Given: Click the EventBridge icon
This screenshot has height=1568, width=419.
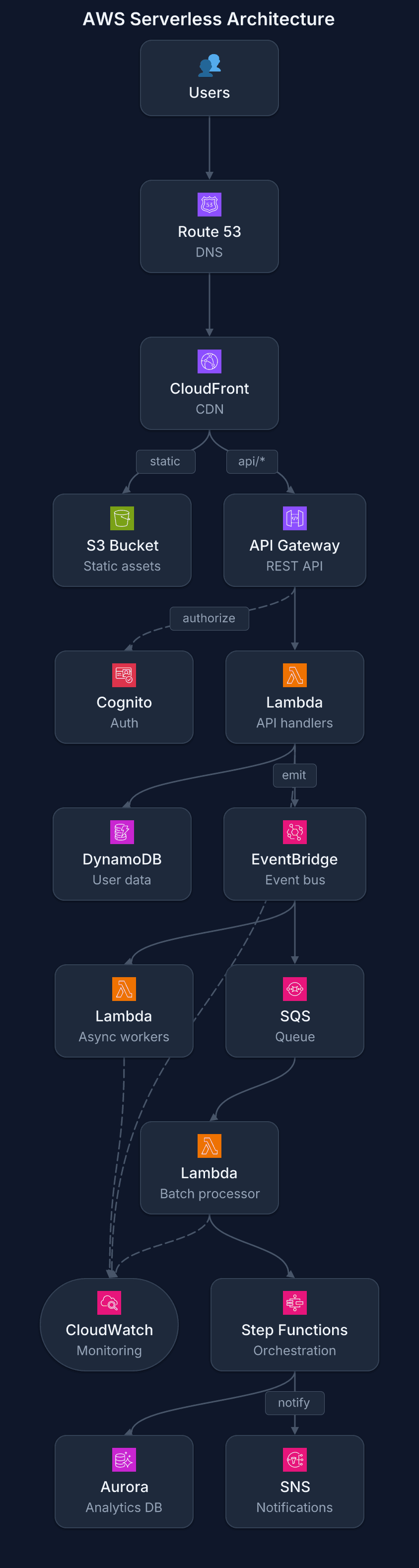Looking at the screenshot, I should (x=295, y=832).
